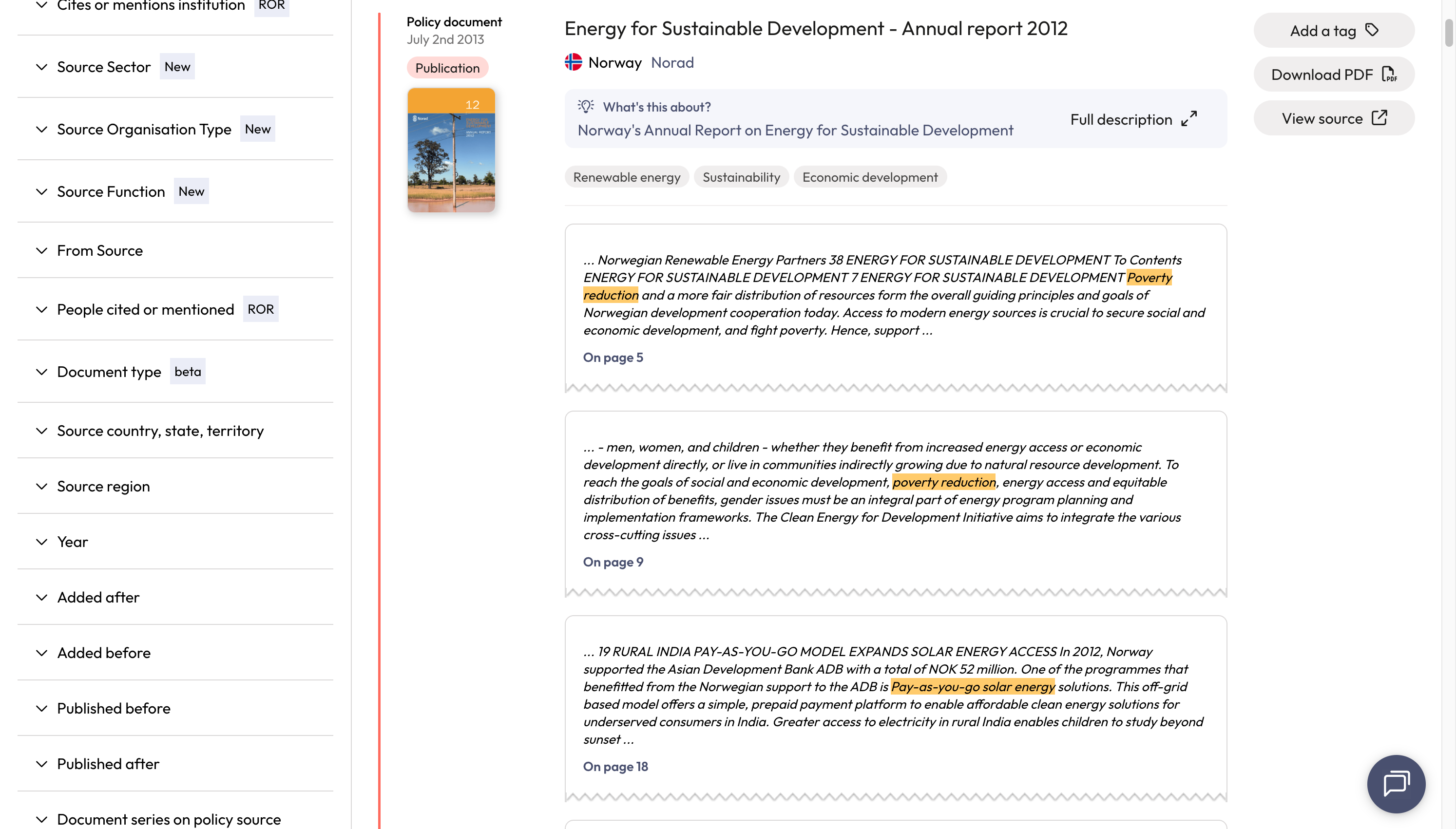
Task: Open the Full description
Action: [1133, 119]
